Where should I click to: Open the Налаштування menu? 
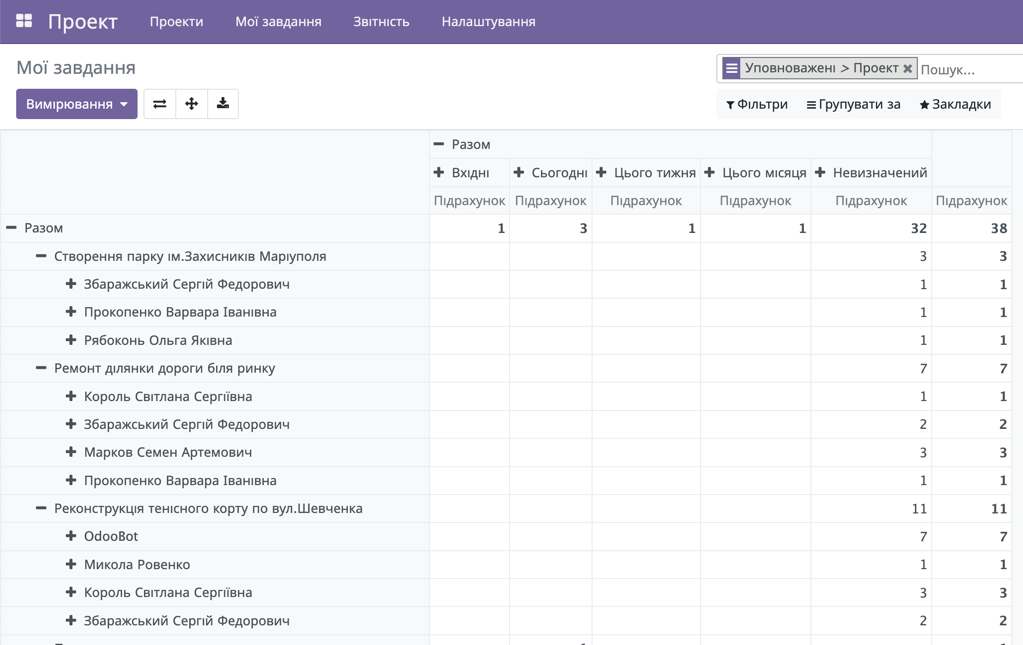(487, 20)
